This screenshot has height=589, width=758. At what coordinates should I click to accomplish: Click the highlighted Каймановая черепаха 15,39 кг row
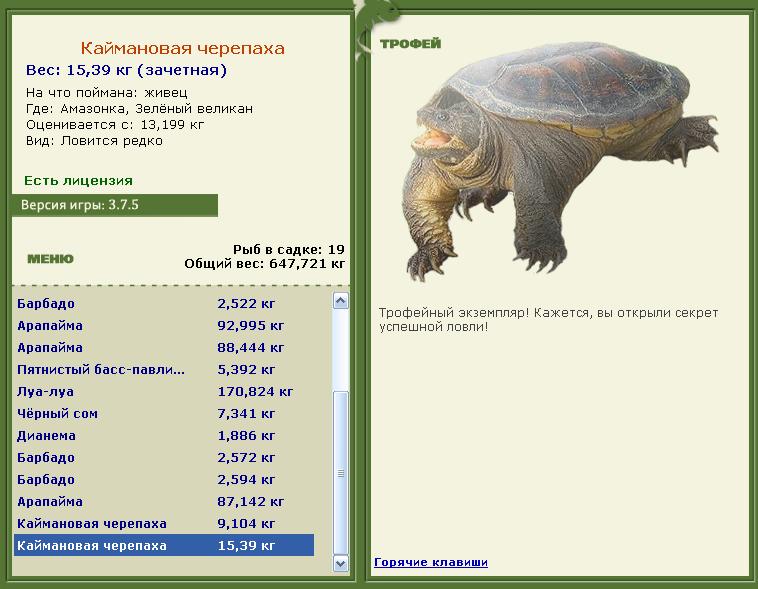point(164,545)
